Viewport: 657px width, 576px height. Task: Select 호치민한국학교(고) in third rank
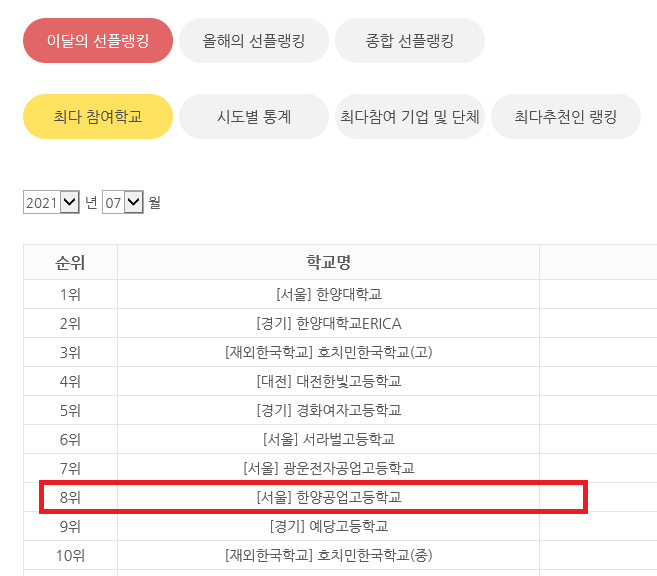tap(328, 352)
